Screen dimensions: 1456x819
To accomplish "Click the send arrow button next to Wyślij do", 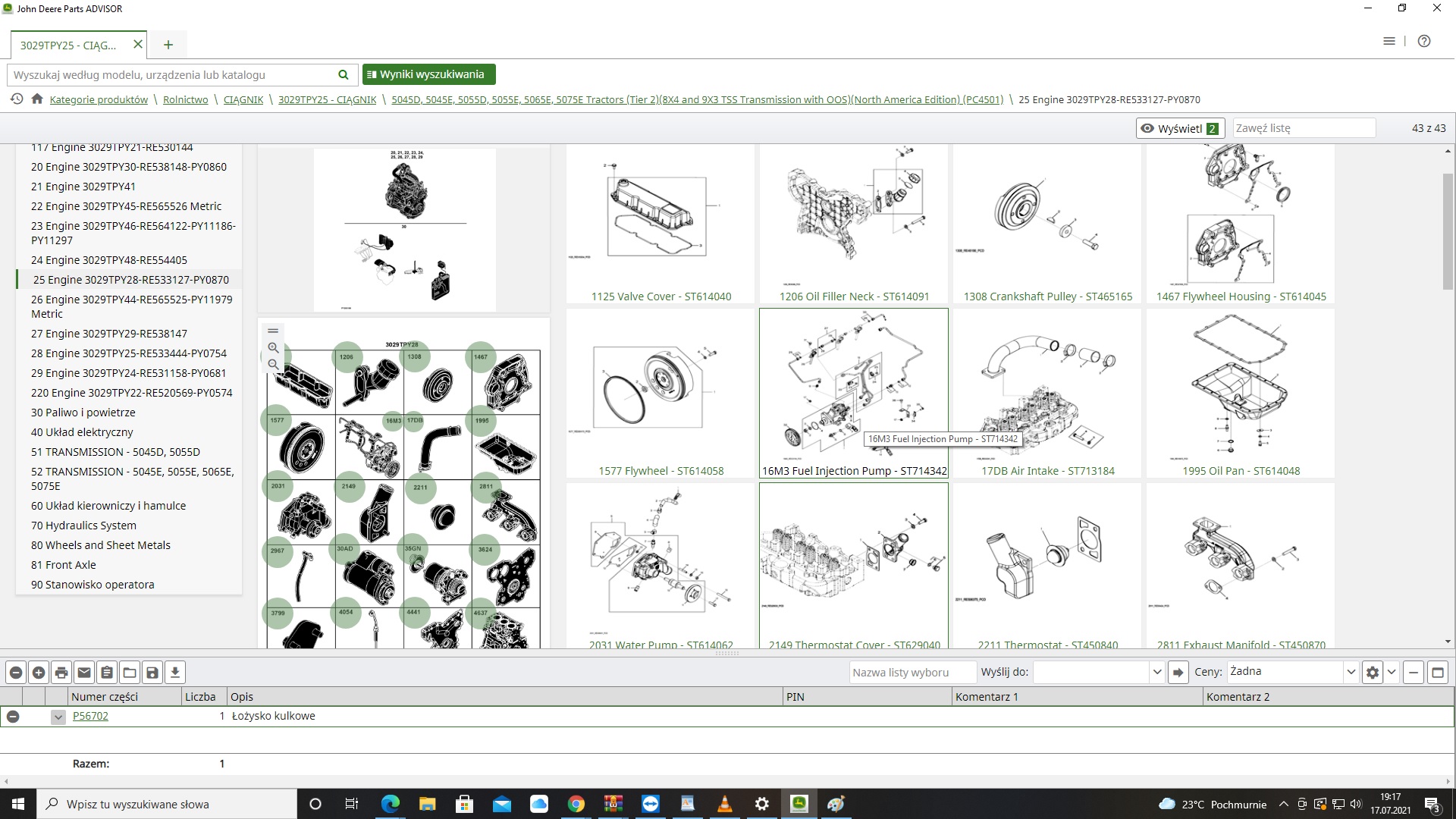I will click(x=1178, y=672).
